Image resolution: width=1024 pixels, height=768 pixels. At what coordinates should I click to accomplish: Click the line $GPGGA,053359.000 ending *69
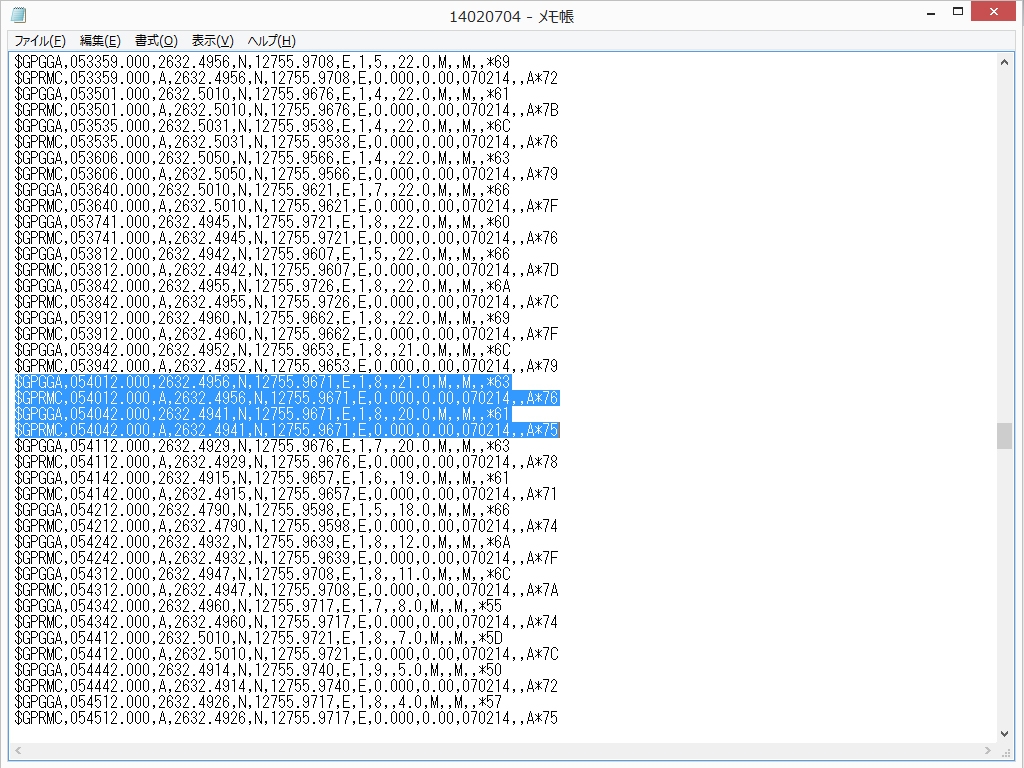(x=262, y=62)
